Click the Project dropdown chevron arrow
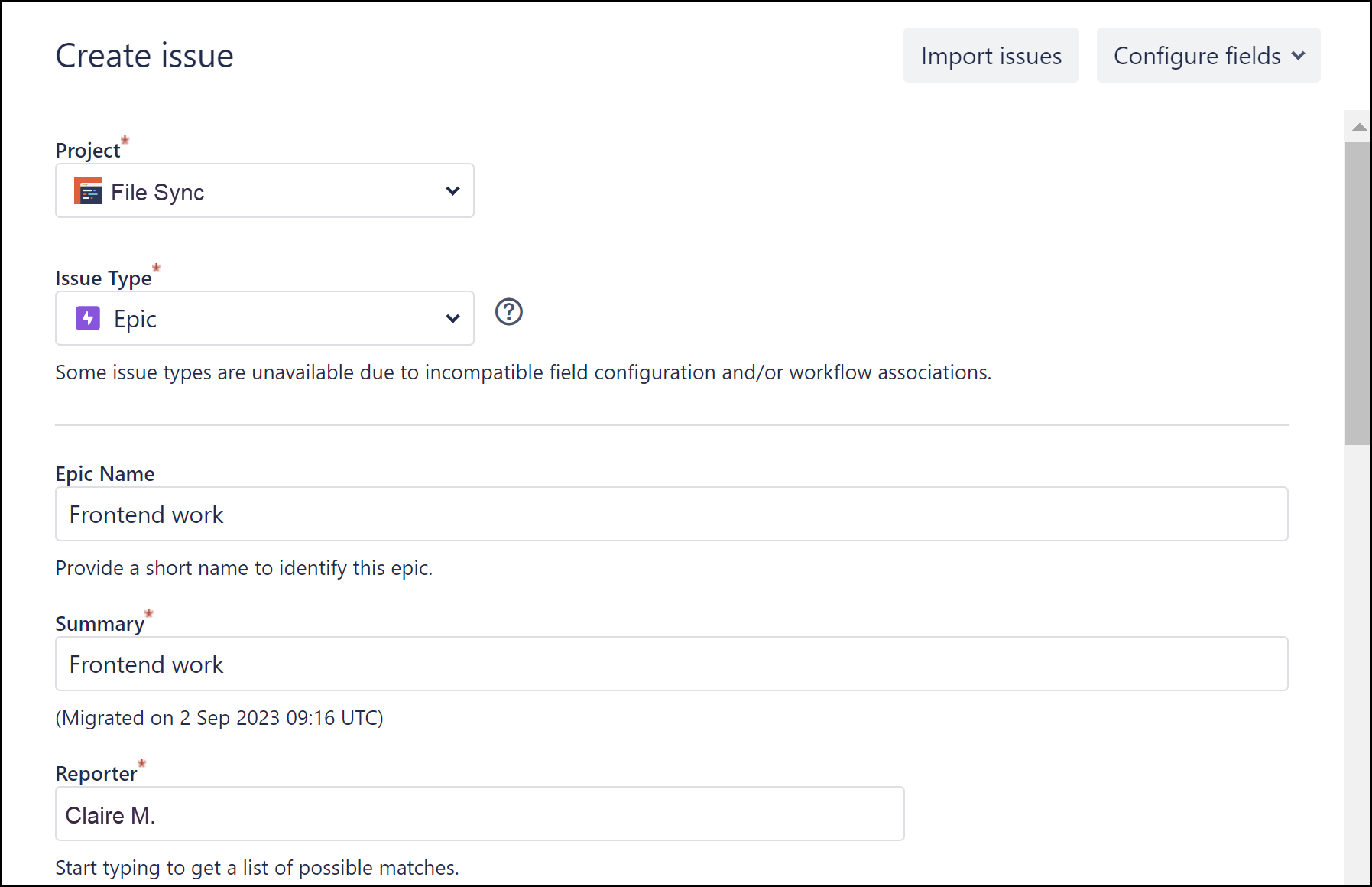The height and width of the screenshot is (887, 1372). pyautogui.click(x=452, y=191)
